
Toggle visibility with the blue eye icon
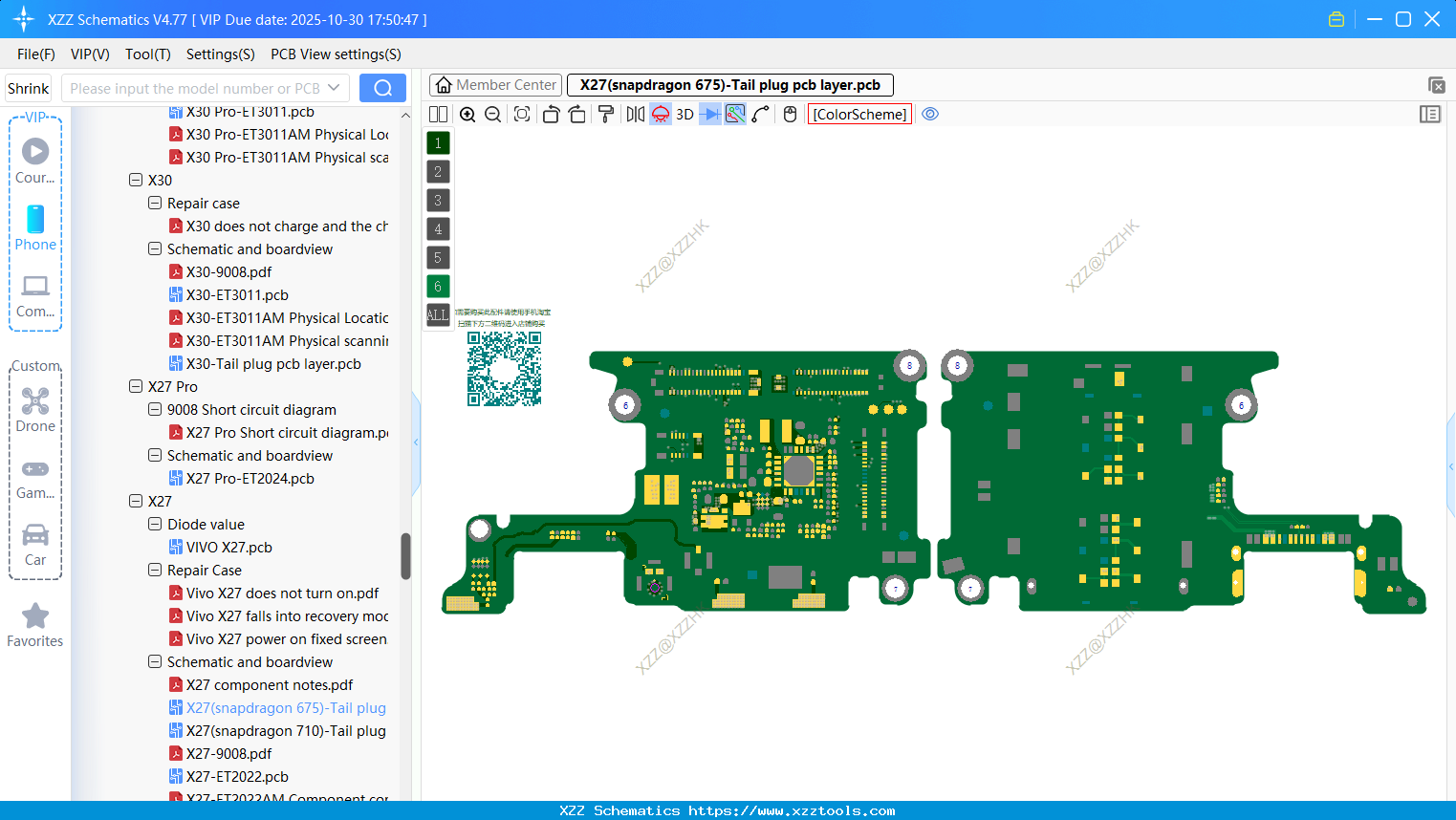[930, 114]
